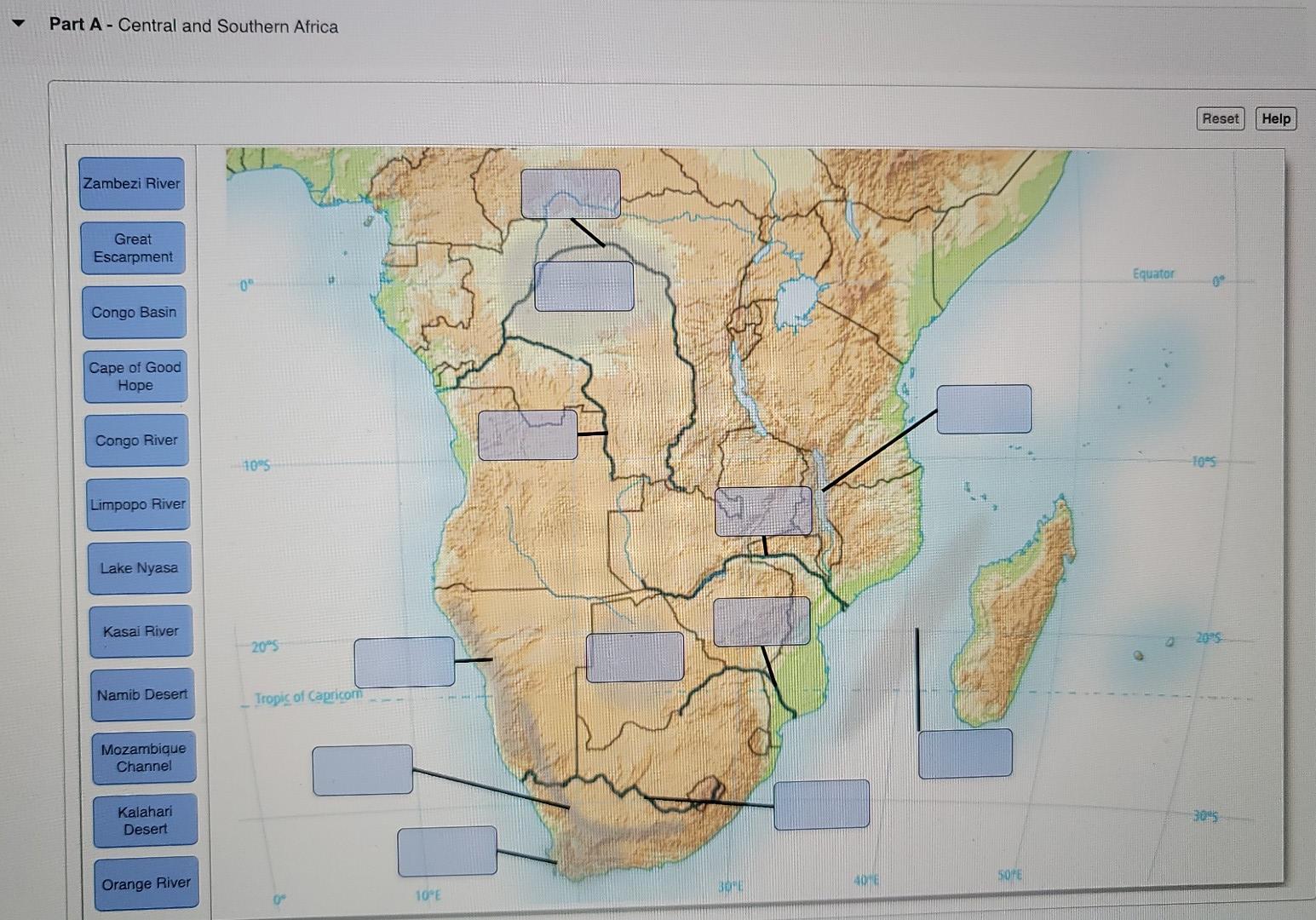Screen dimensions: 1316x920
Task: Select the Limpopo River label
Action: (x=138, y=503)
